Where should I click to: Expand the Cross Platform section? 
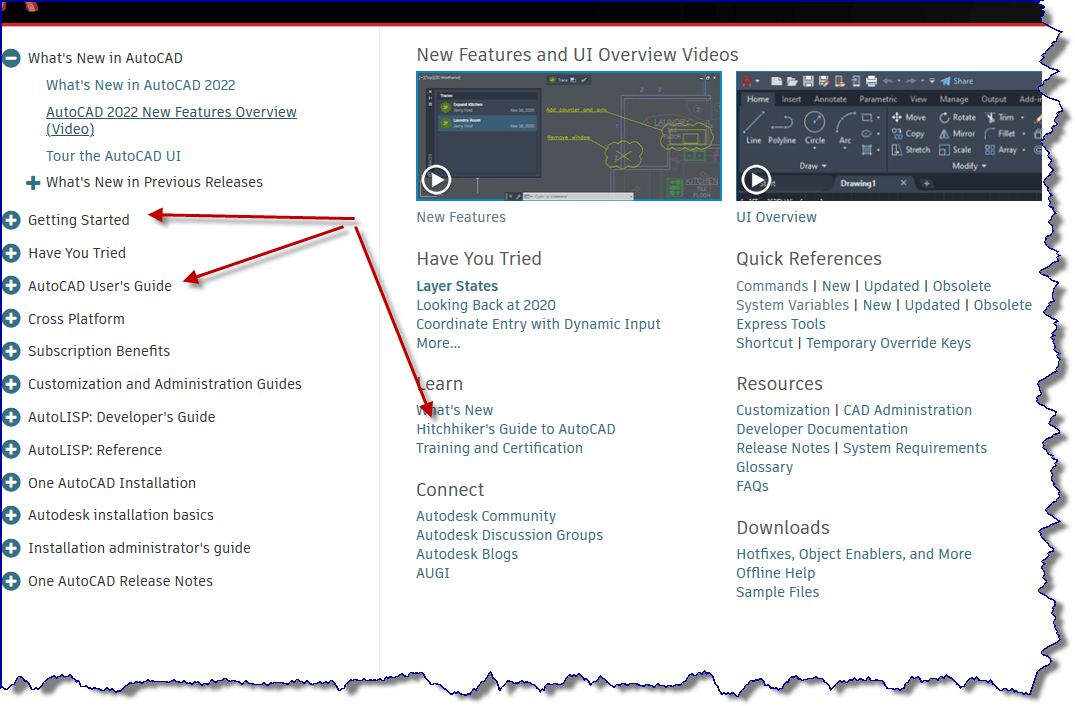(x=11, y=319)
